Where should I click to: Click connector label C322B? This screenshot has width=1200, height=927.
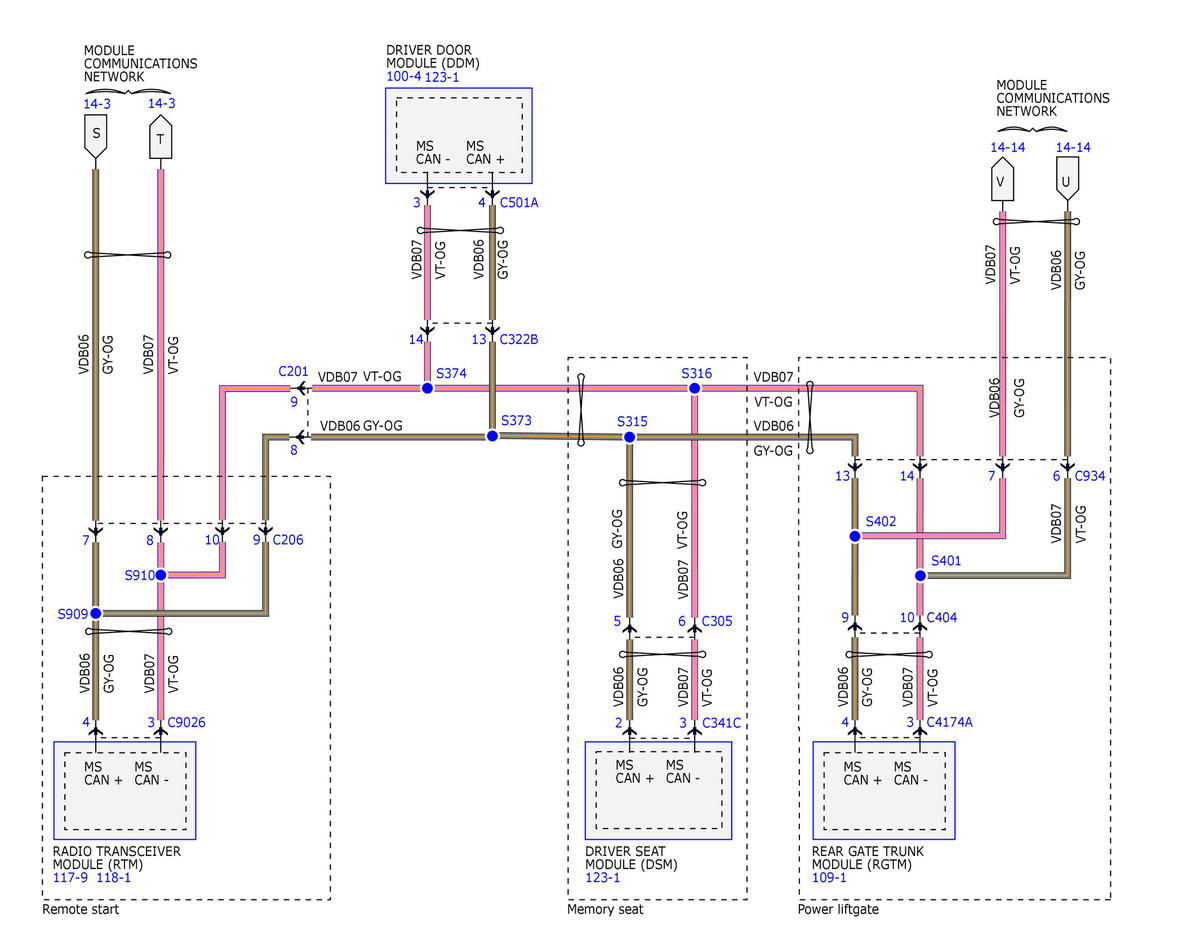[519, 340]
